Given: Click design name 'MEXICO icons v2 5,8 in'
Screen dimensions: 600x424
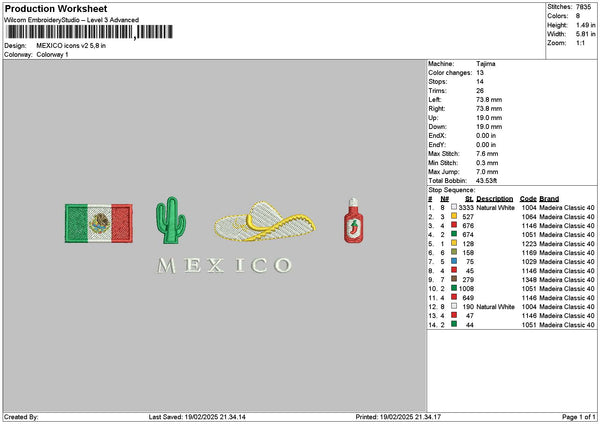Looking at the screenshot, I should 71,46.
